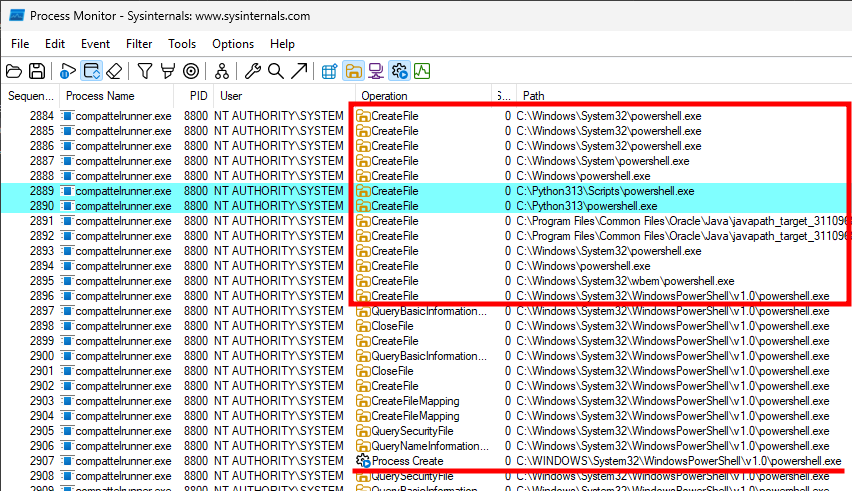
Task: Click the CreateFile folder icon in row 2884
Action: click(x=363, y=116)
